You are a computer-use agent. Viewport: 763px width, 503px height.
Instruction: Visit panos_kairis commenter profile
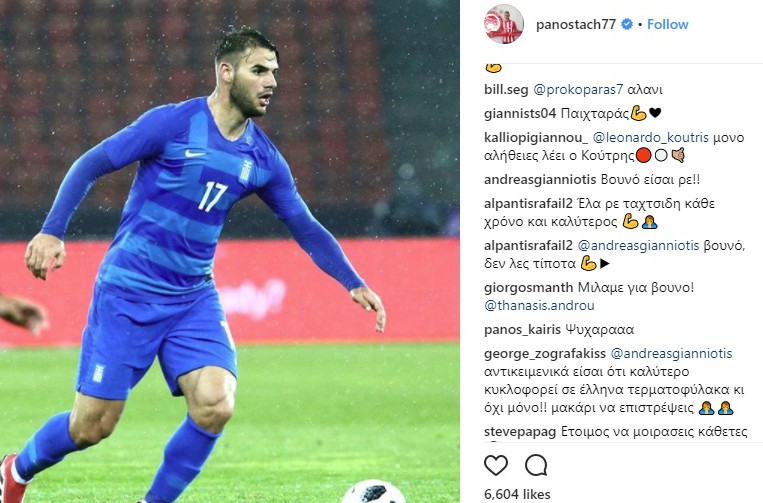[x=522, y=330]
